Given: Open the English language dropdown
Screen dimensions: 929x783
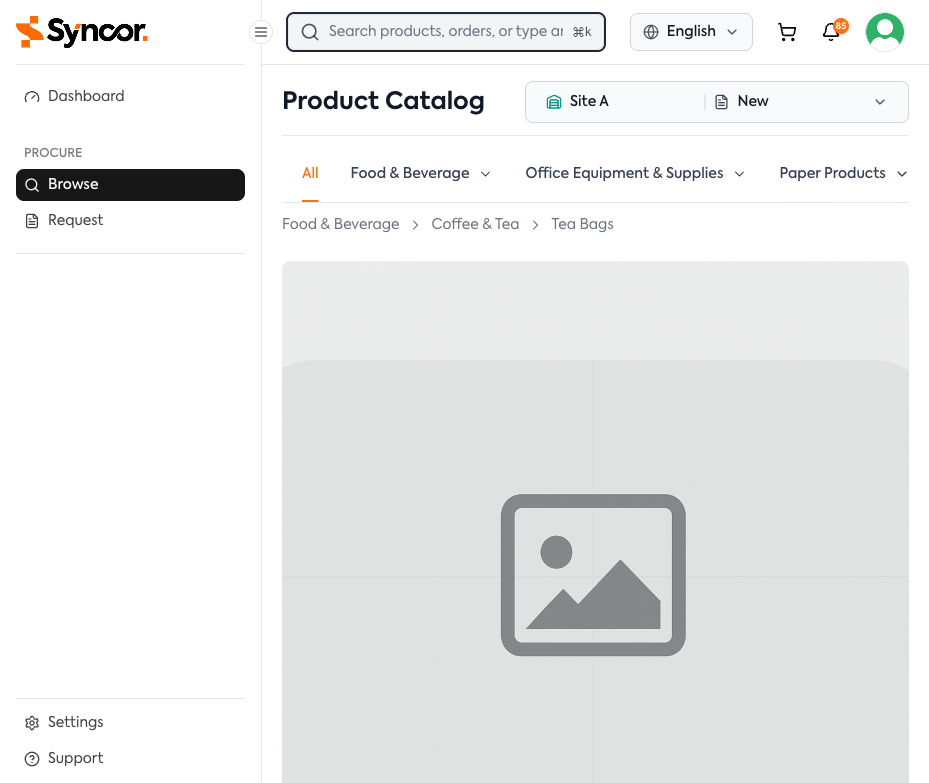Looking at the screenshot, I should [x=691, y=31].
